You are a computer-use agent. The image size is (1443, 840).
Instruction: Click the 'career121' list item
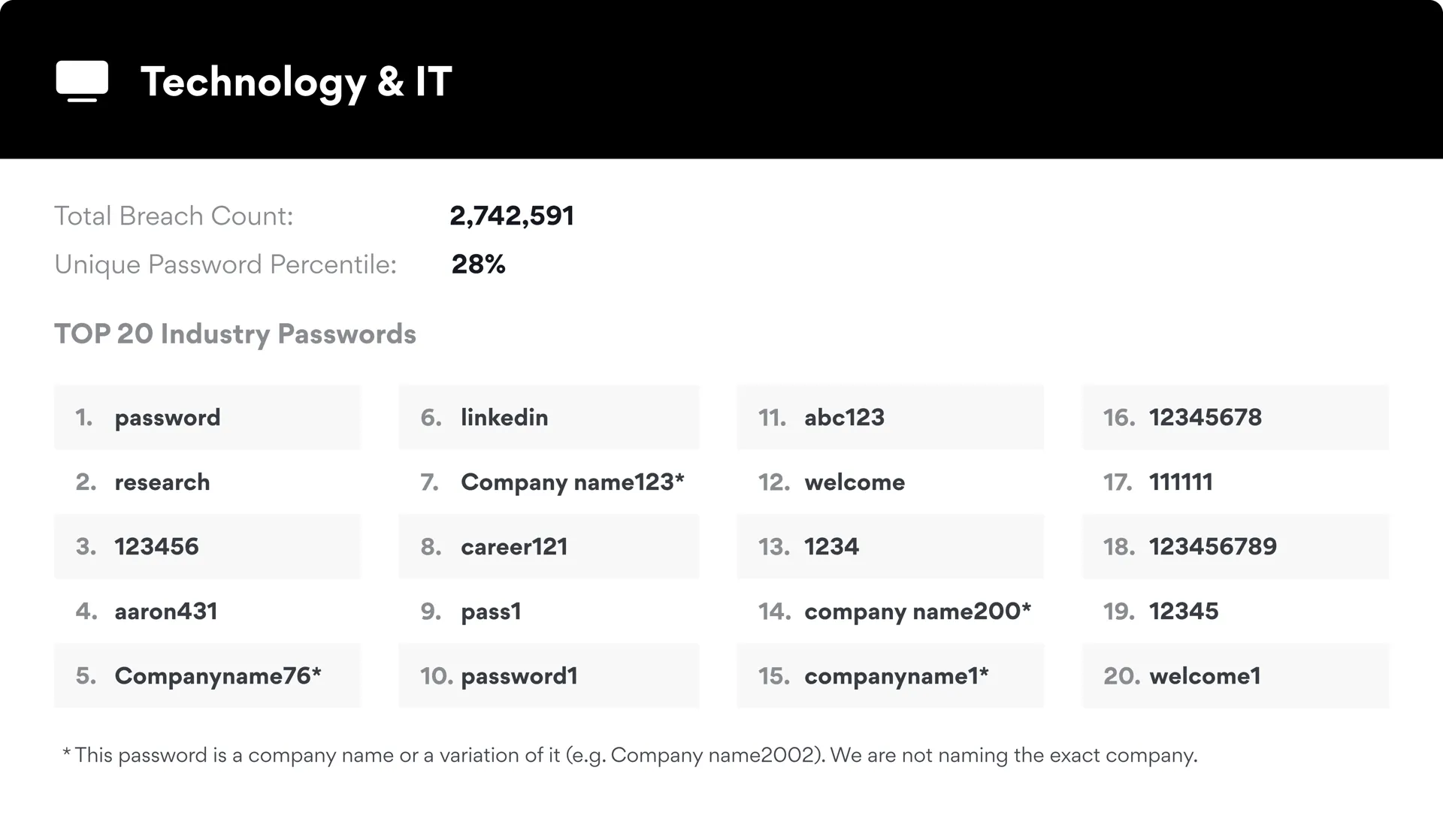[514, 546]
